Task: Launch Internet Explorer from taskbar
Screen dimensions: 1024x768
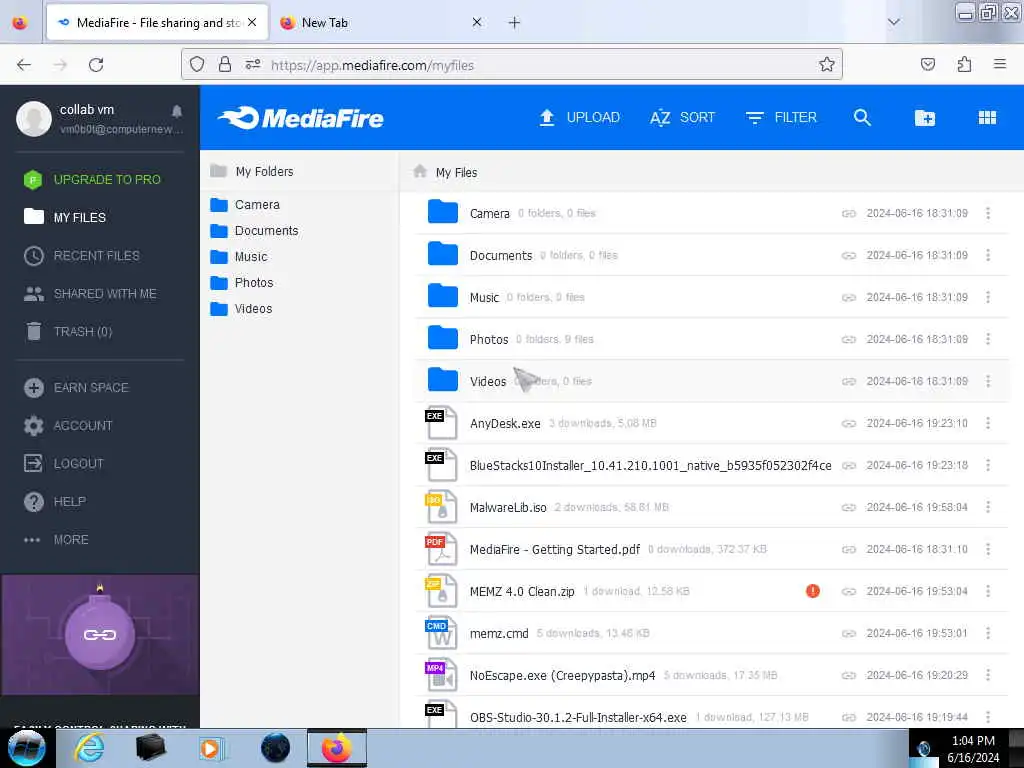Action: (x=89, y=748)
